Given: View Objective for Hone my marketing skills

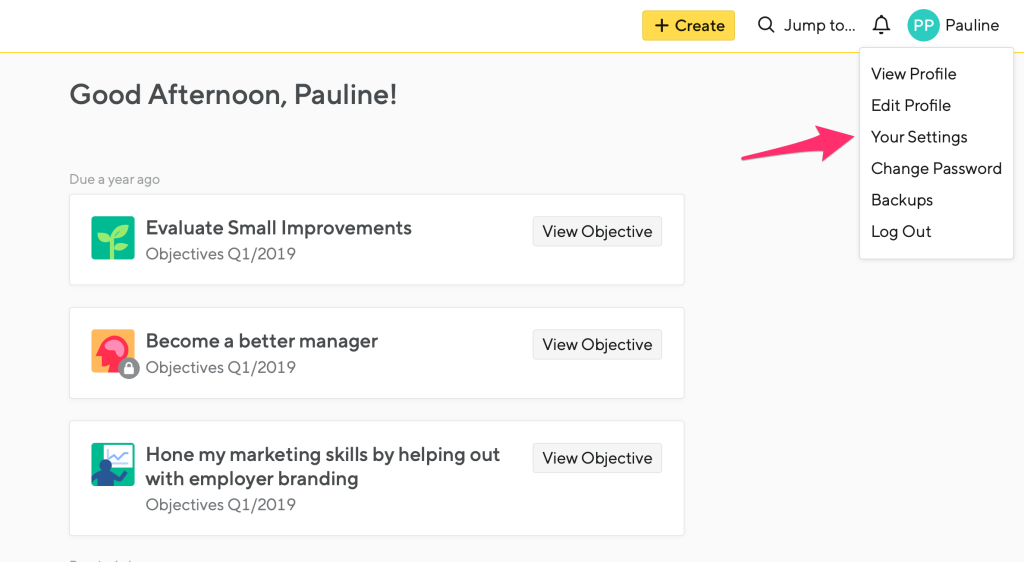Looking at the screenshot, I should [x=597, y=458].
